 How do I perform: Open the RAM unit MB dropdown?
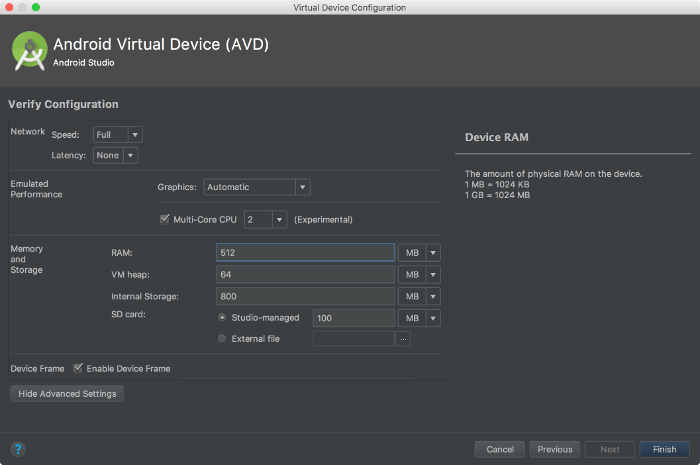tap(420, 253)
